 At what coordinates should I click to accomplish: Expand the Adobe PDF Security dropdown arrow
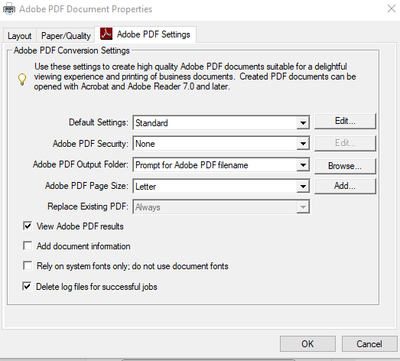[303, 144]
